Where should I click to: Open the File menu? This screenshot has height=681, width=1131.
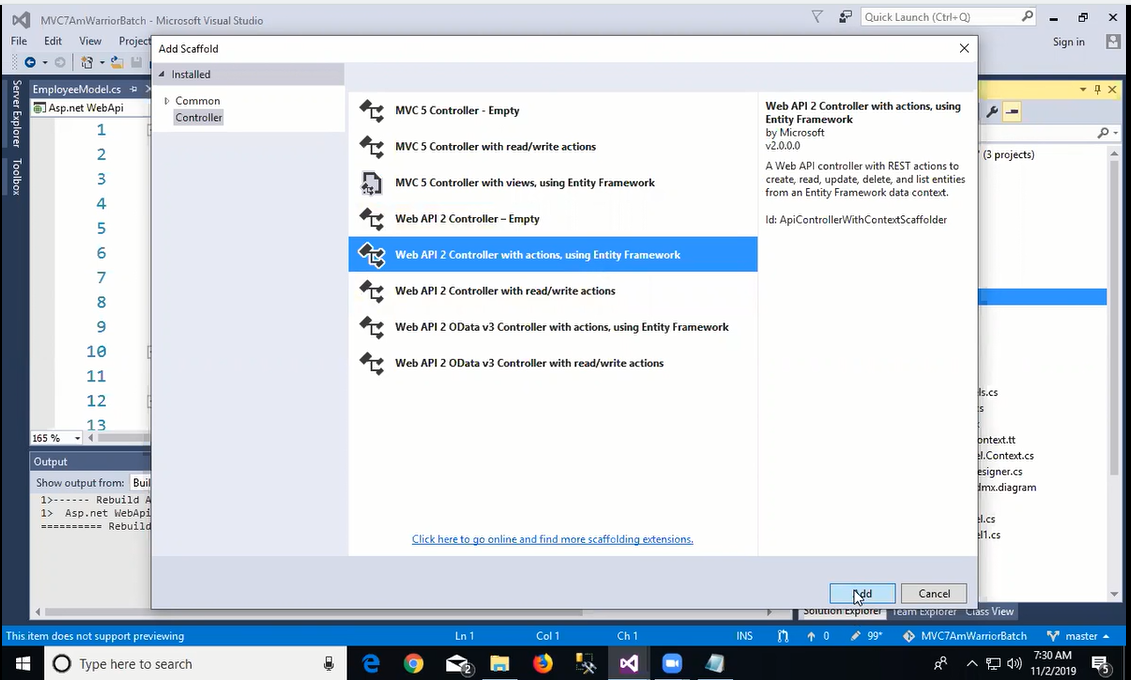pyautogui.click(x=19, y=41)
